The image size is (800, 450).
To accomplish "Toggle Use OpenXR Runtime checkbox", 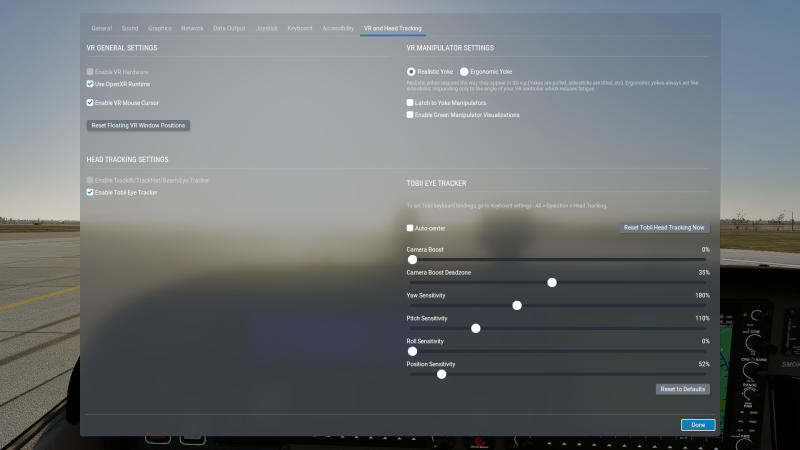I will pos(90,84).
